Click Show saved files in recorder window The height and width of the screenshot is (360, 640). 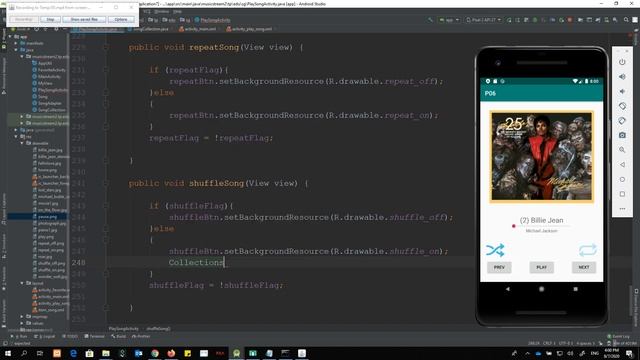(84, 19)
